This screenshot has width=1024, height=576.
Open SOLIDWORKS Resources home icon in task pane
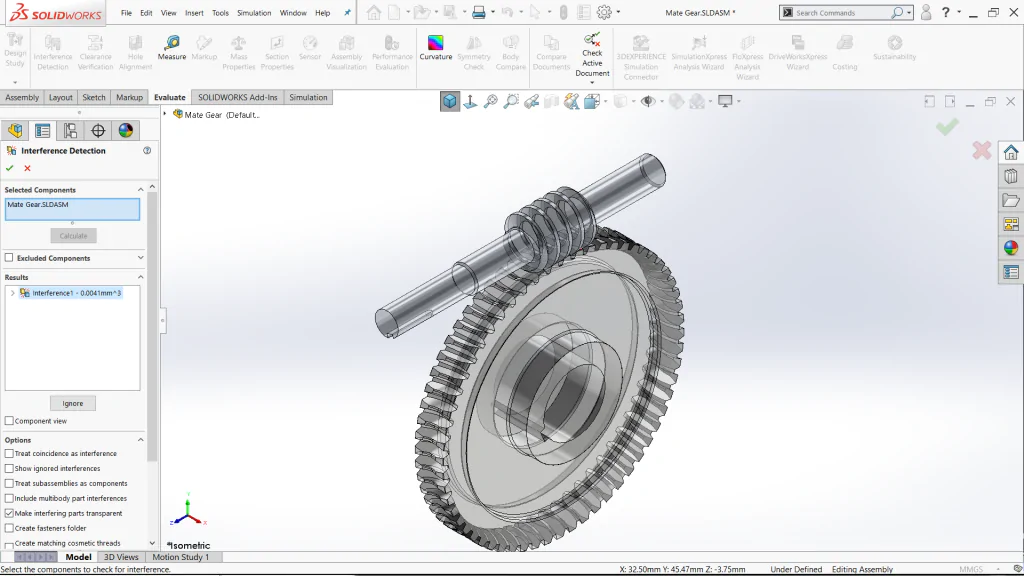pos(1011,153)
